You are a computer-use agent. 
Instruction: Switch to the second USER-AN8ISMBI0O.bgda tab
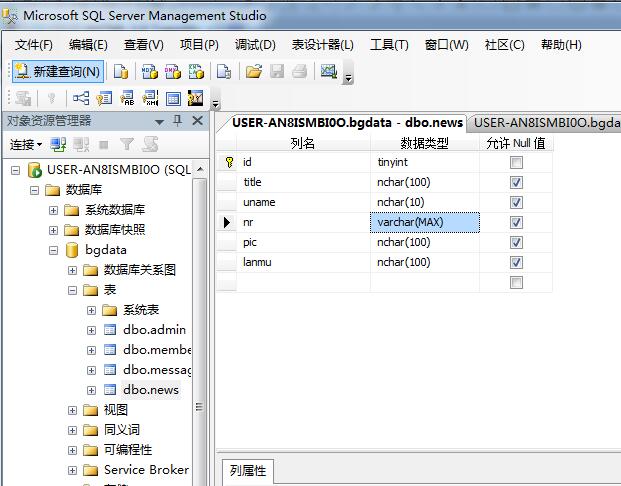pyautogui.click(x=547, y=123)
